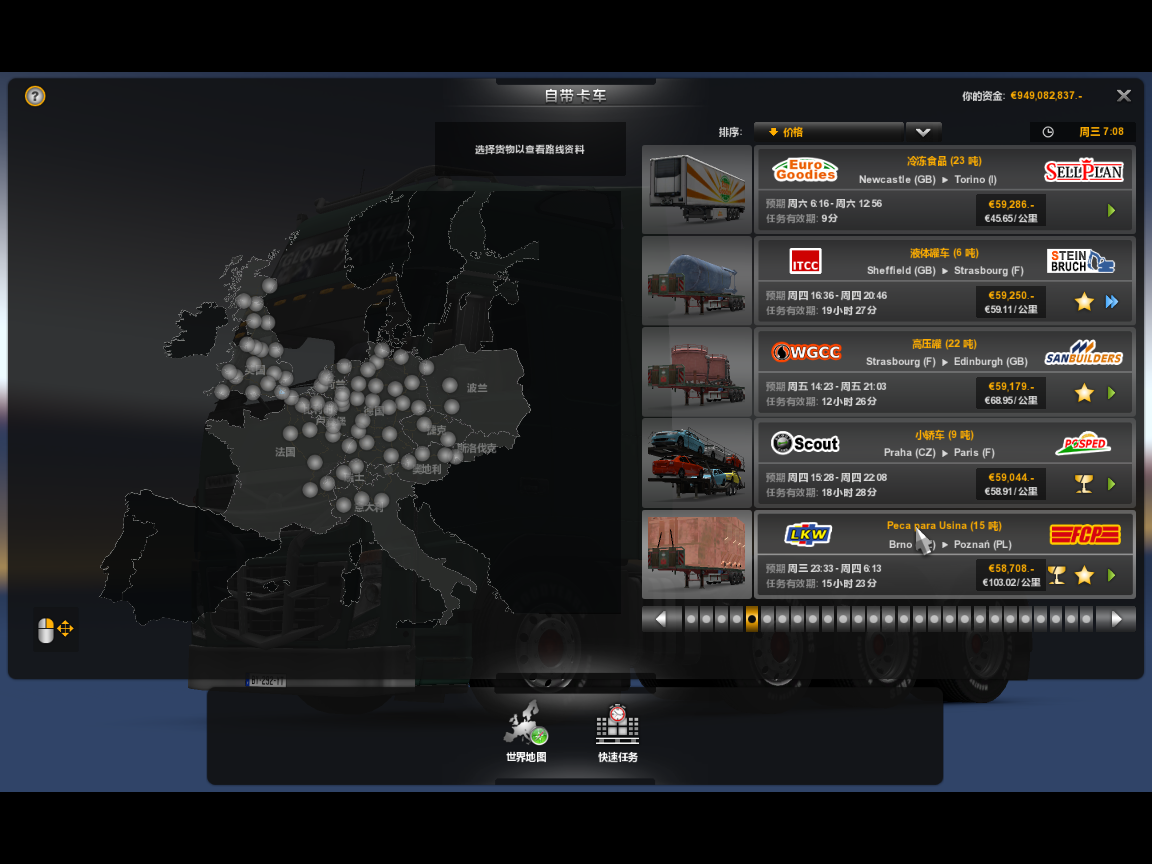Click the green arrow on the Newcastle to Torino job
This screenshot has width=1152, height=864.
(x=1111, y=211)
